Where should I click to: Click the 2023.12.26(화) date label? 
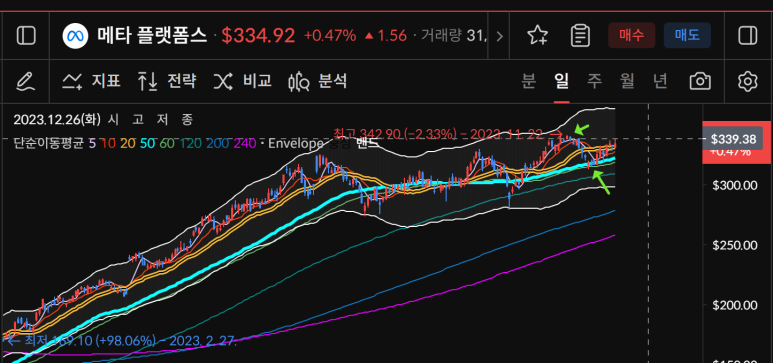57,119
